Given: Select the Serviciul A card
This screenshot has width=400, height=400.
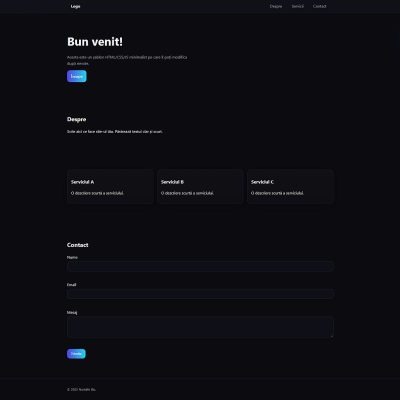Looking at the screenshot, I should click(110, 187).
